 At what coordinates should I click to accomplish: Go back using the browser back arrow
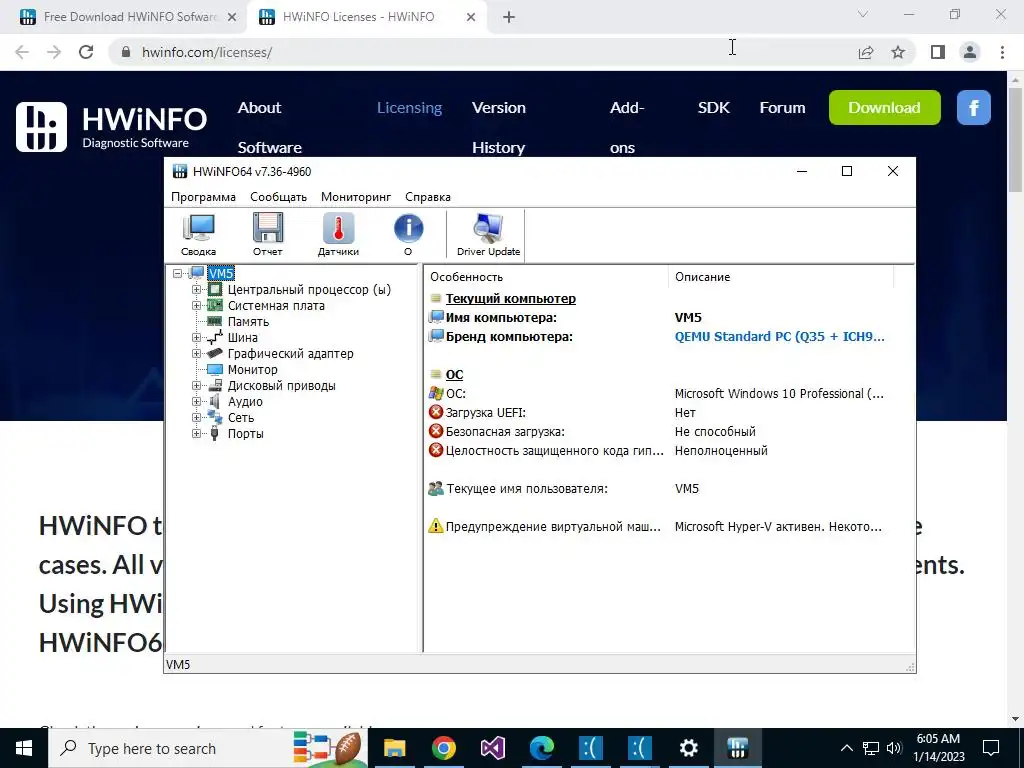pyautogui.click(x=22, y=52)
